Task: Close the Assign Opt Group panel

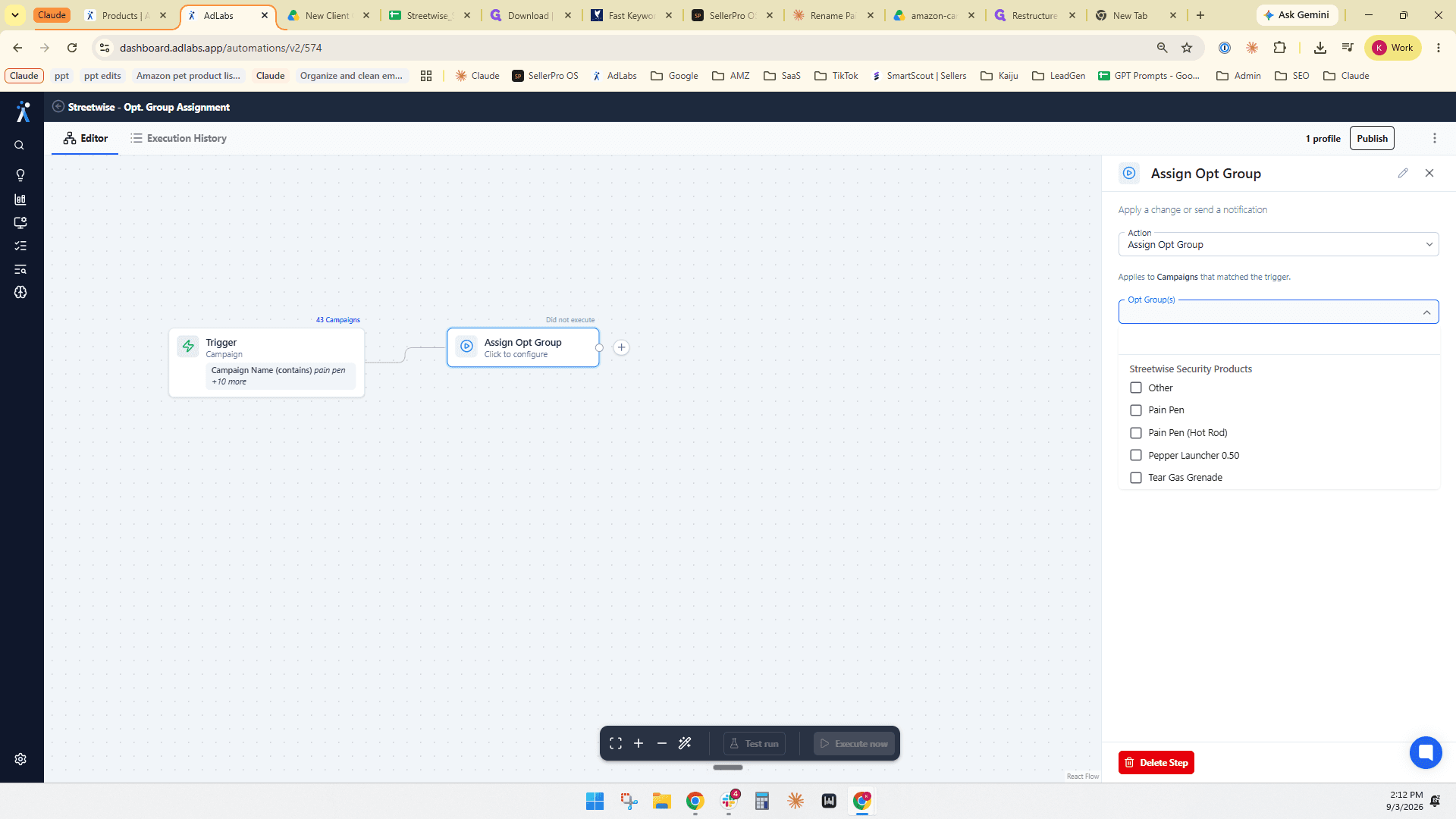Action: pyautogui.click(x=1429, y=173)
